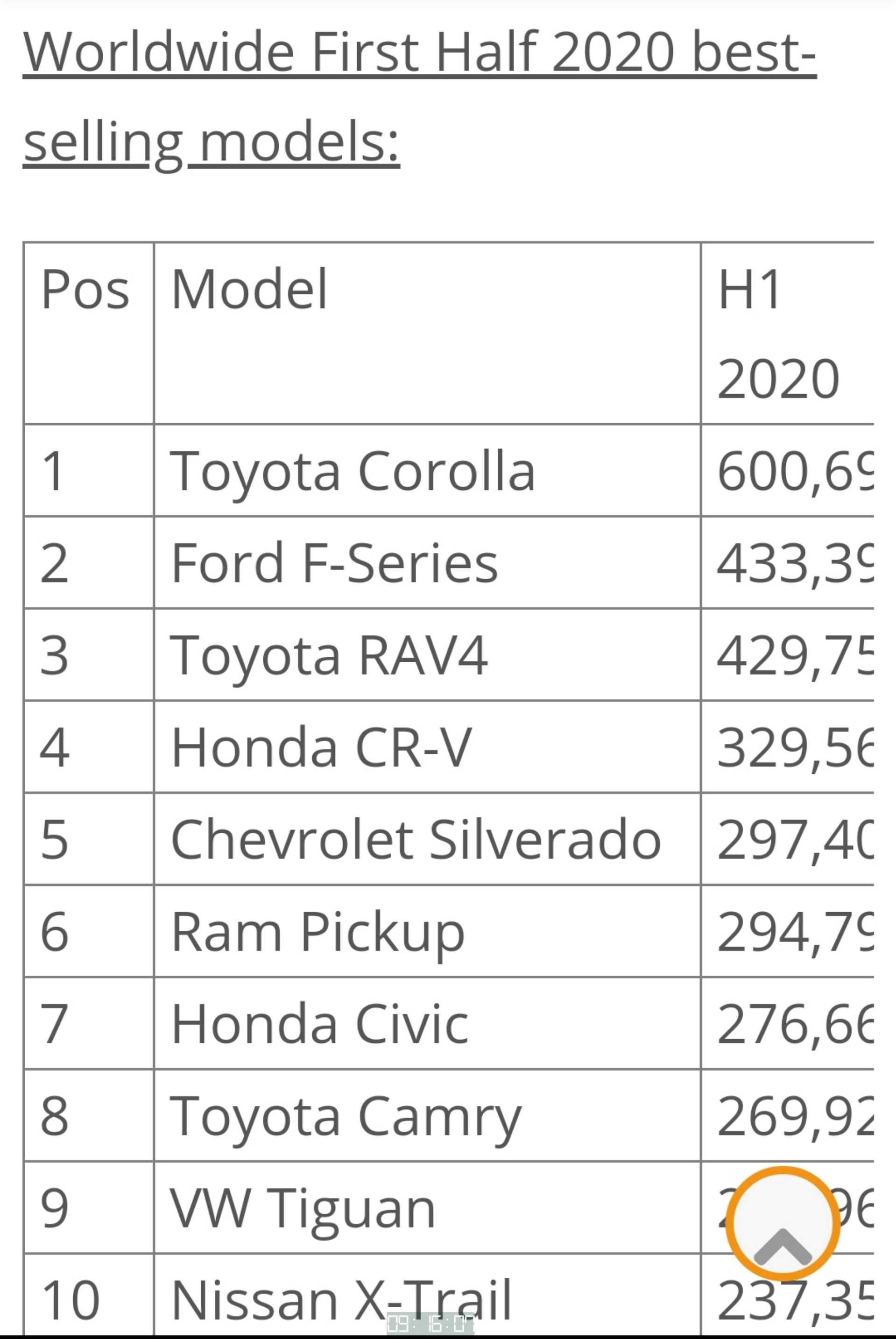Image resolution: width=896 pixels, height=1339 pixels.
Task: Select the Toyota Corolla model cell
Action: pyautogui.click(x=427, y=471)
